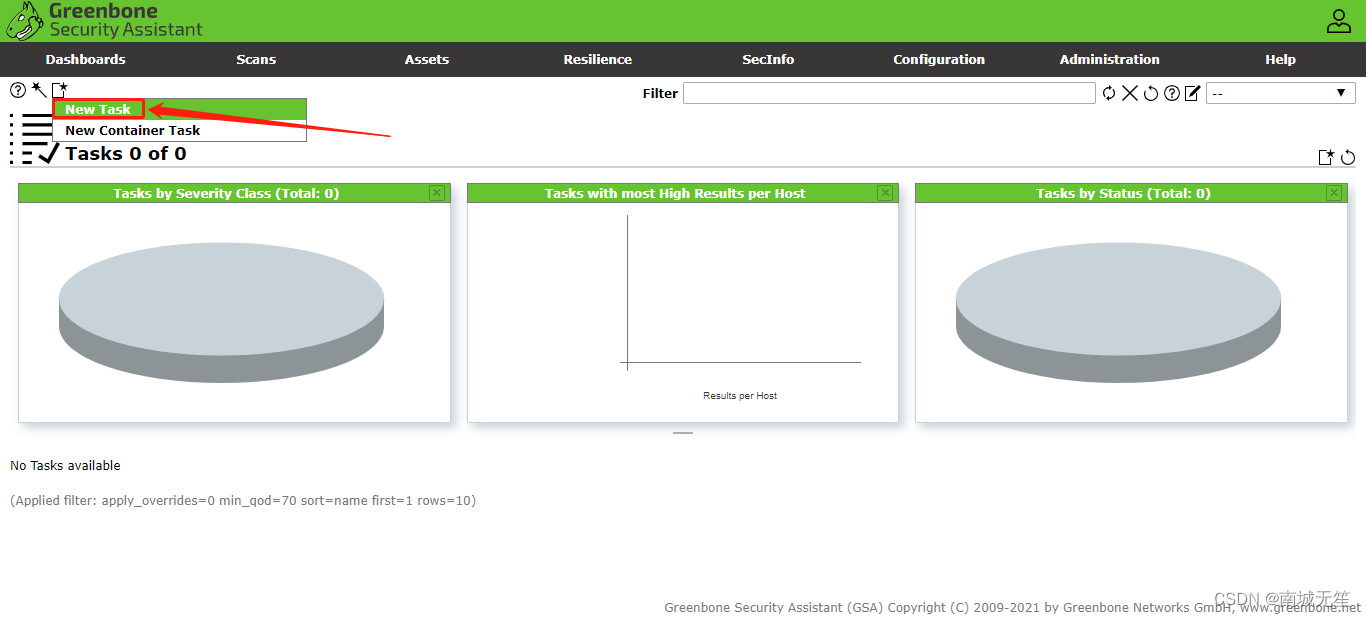Reset filter to default with circular arrow
The width and height of the screenshot is (1366, 617).
(1151, 93)
